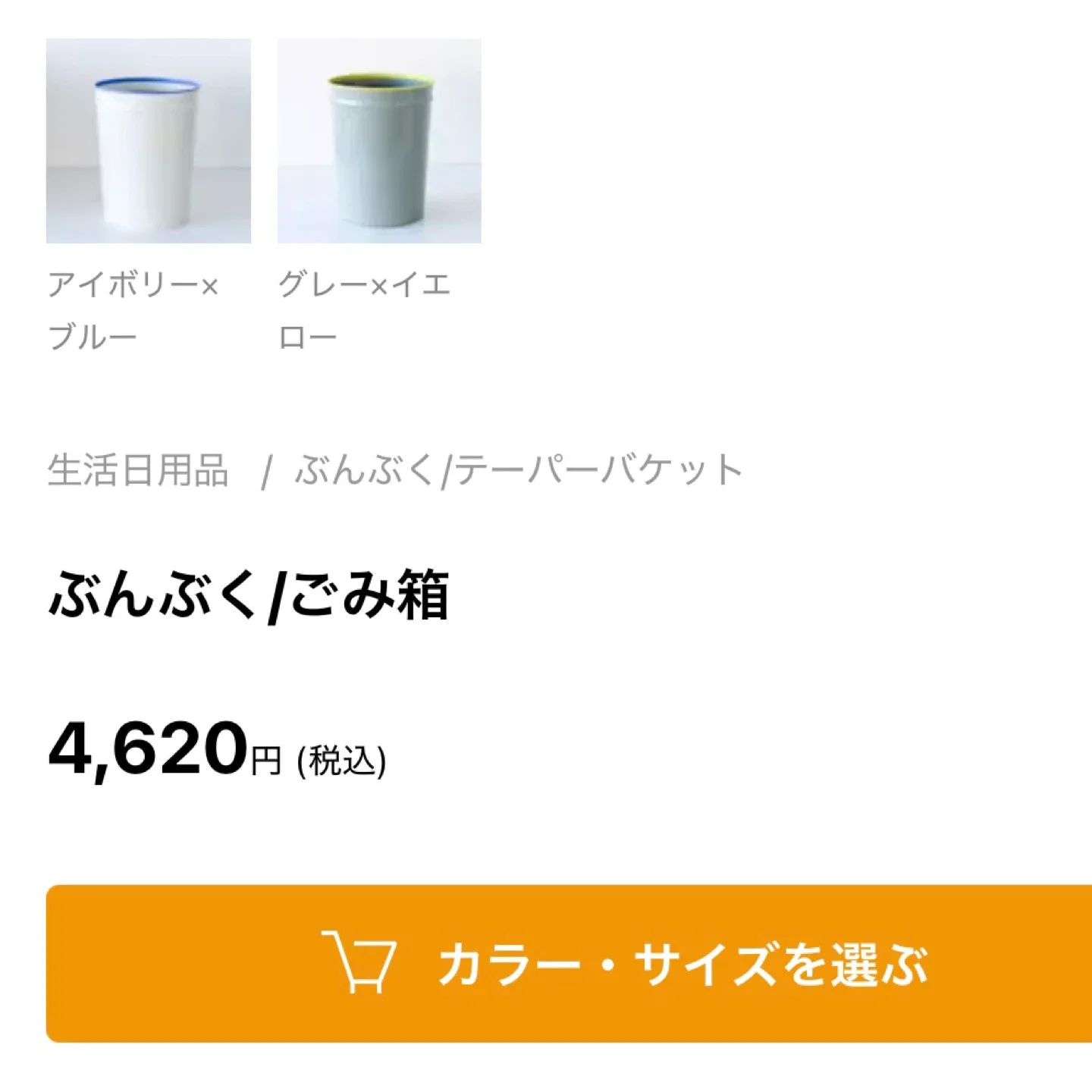Click the 4,620 price figure
This screenshot has width=1092, height=1092.
pyautogui.click(x=148, y=749)
